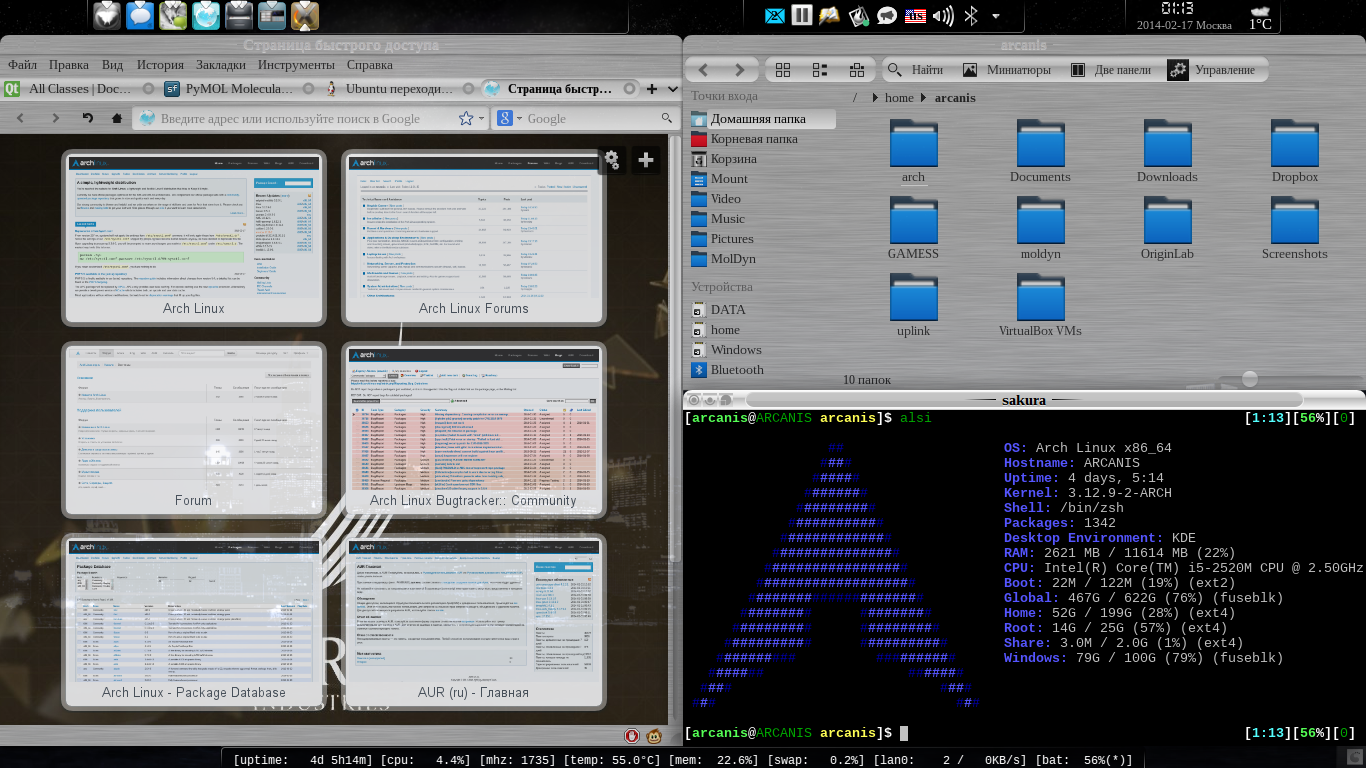This screenshot has height=768, width=1366.
Task: Switch file manager to details tree view
Action: coord(857,70)
